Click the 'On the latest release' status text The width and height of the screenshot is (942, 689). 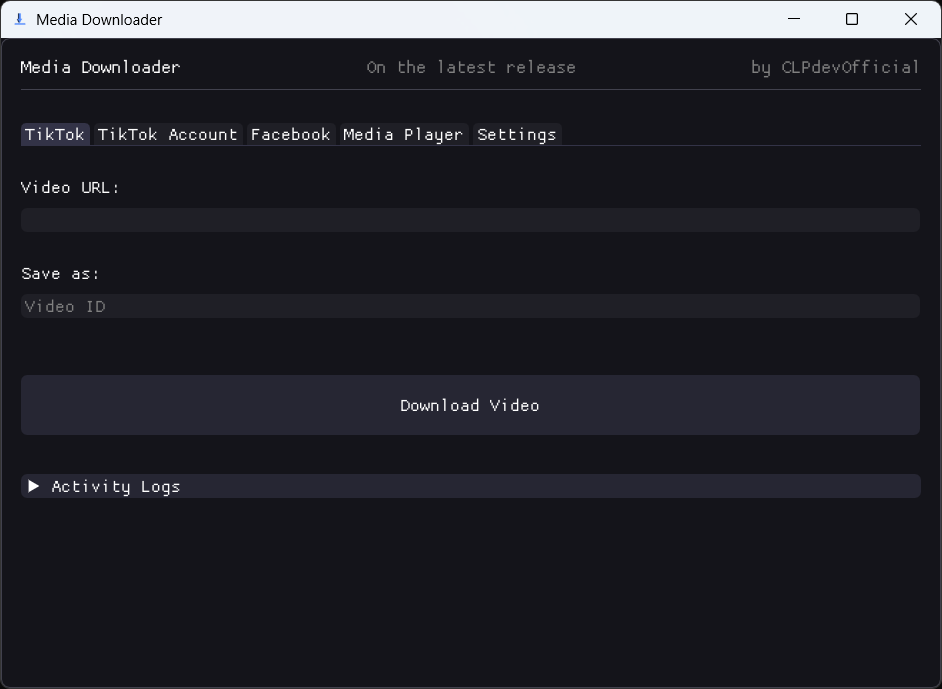click(x=471, y=67)
